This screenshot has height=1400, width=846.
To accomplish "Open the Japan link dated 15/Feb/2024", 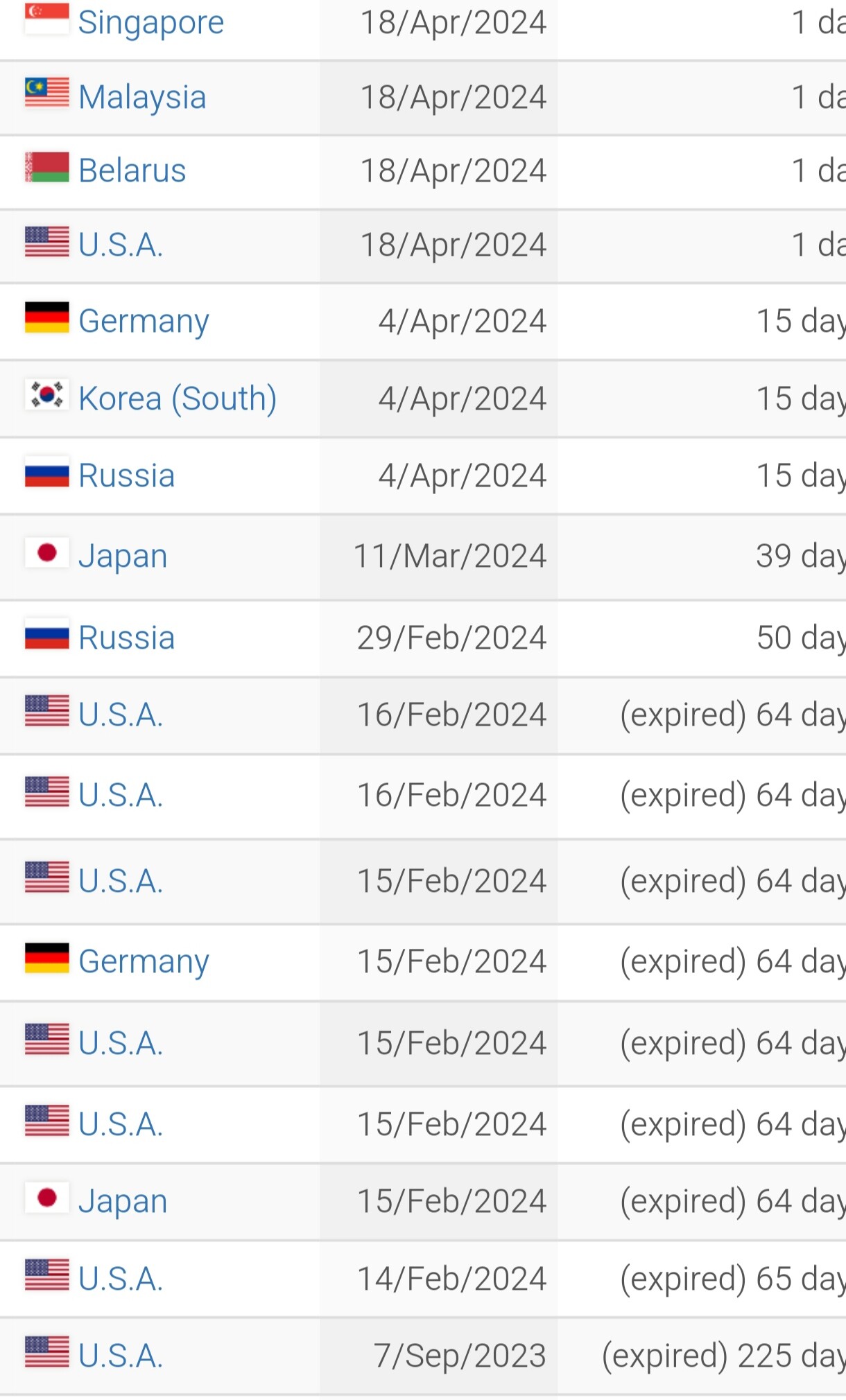I will point(123,1201).
